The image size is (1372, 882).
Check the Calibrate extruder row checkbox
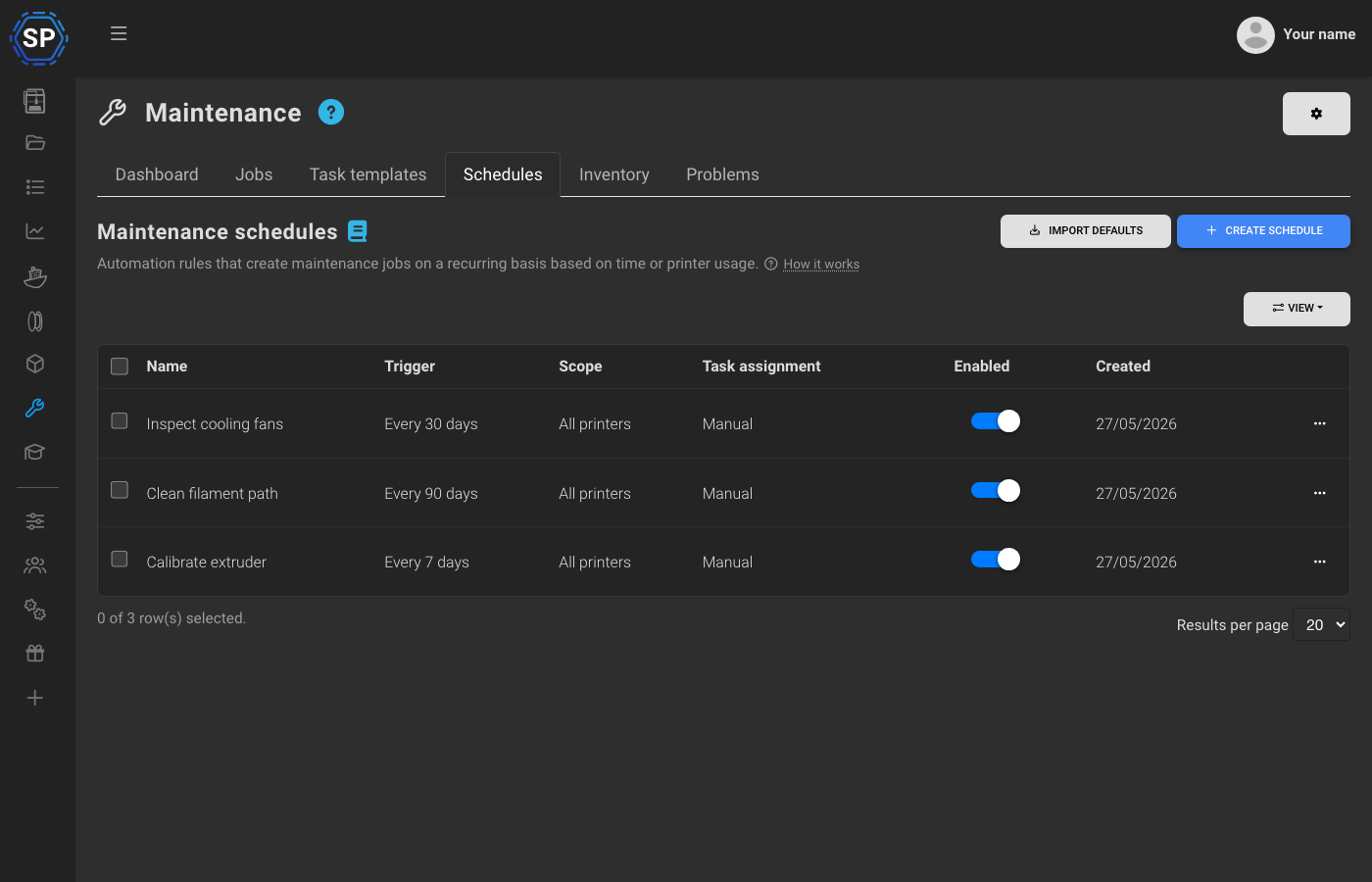click(120, 560)
